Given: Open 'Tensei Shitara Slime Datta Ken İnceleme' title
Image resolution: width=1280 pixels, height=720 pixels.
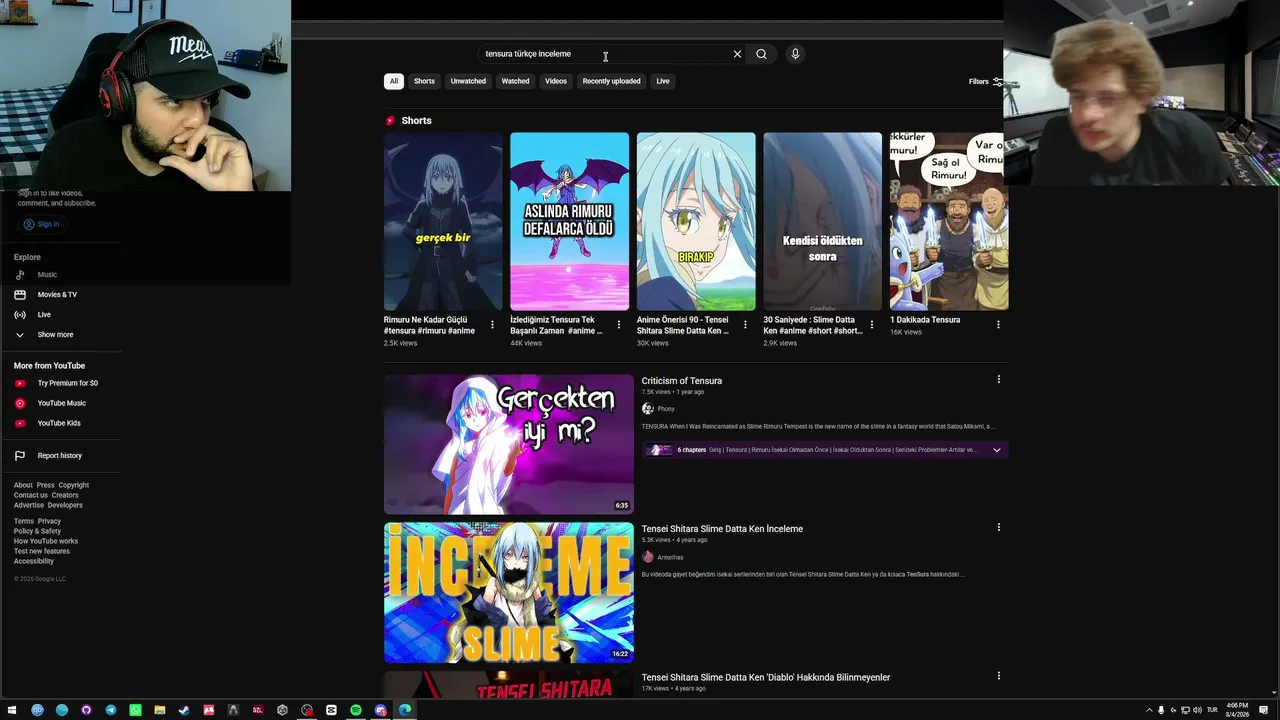Looking at the screenshot, I should 722,529.
